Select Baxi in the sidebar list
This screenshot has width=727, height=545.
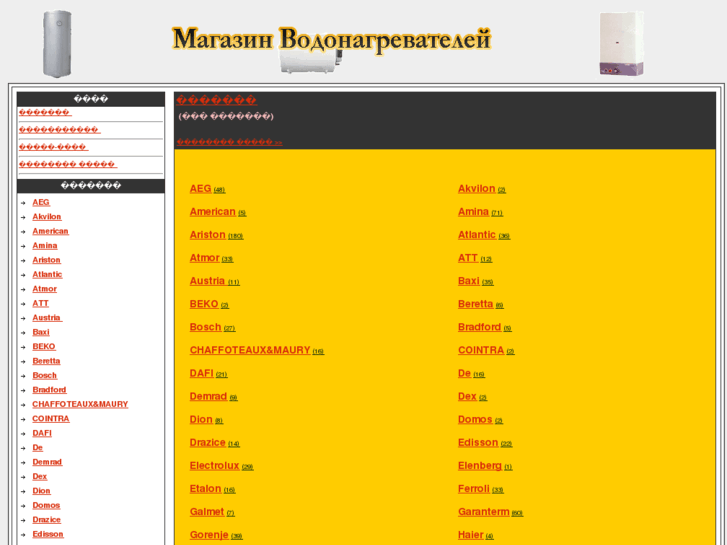click(41, 332)
